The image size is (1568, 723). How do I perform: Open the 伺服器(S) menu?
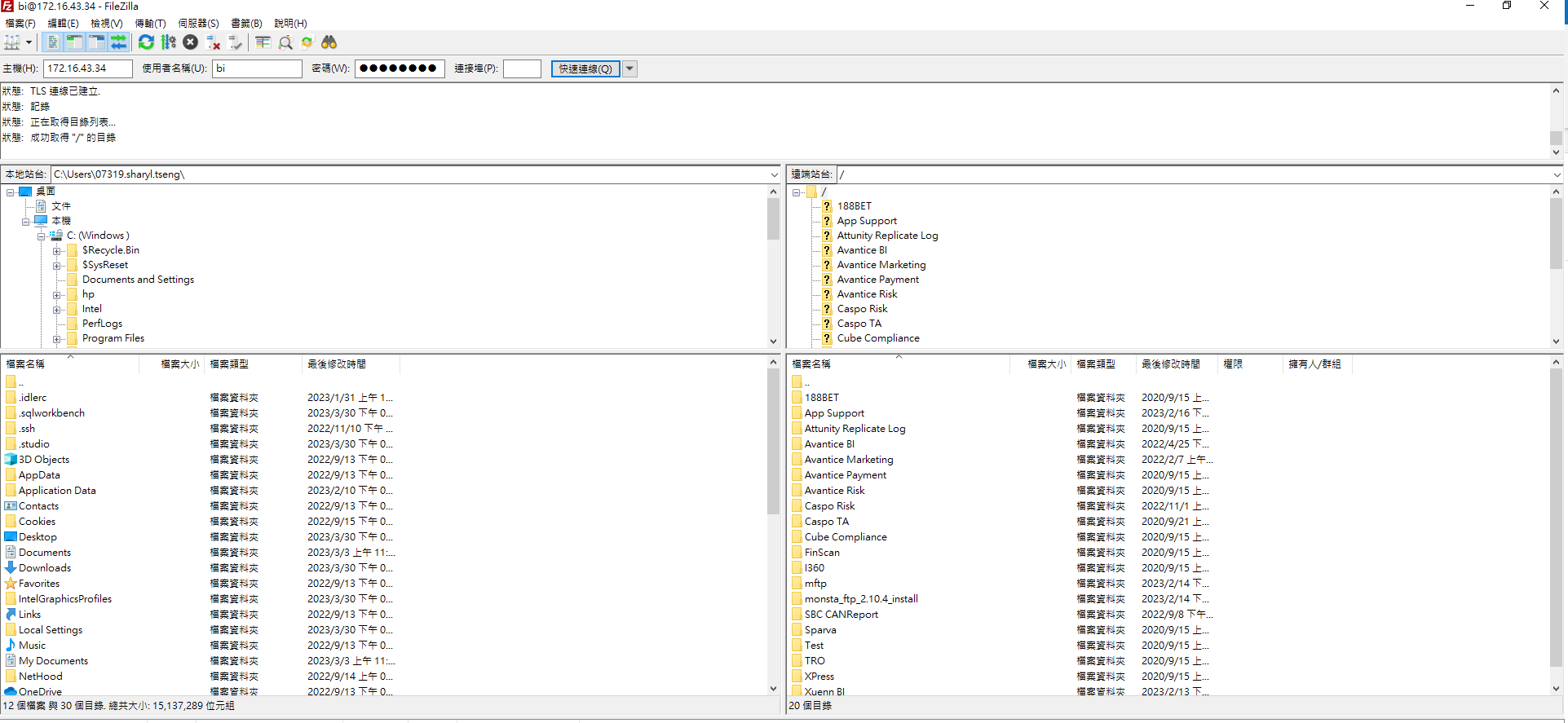(x=198, y=24)
